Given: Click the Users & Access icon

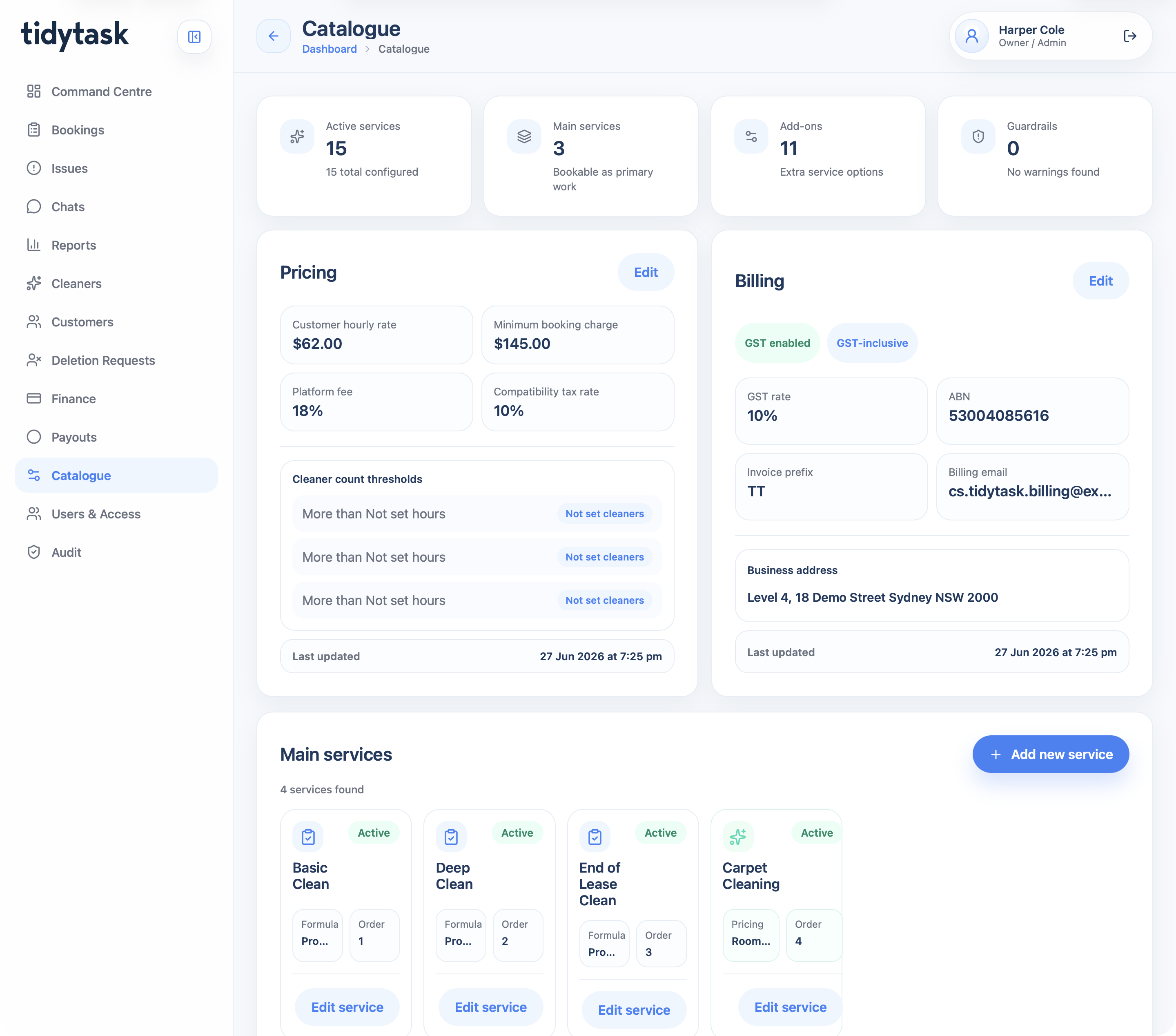Looking at the screenshot, I should [34, 514].
